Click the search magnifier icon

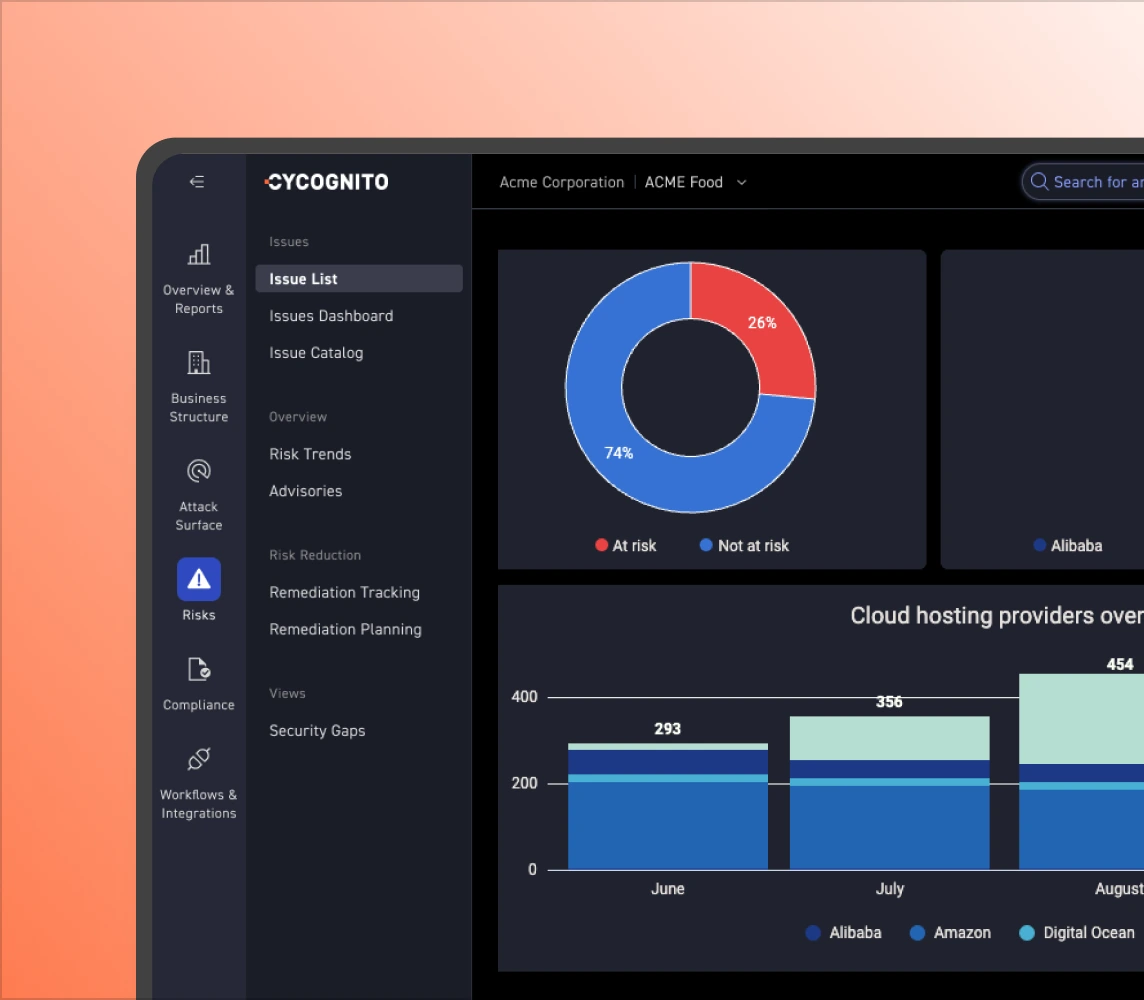1039,182
